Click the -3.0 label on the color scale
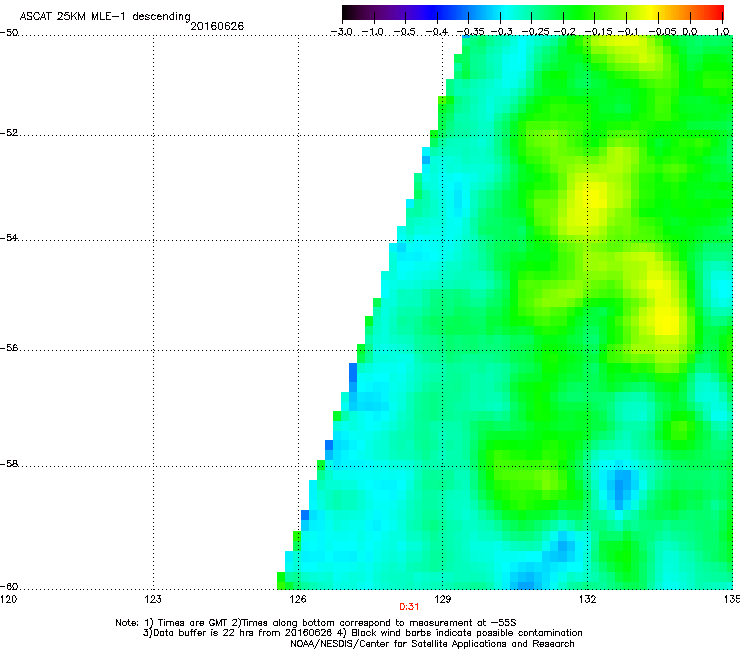 pyautogui.click(x=341, y=32)
